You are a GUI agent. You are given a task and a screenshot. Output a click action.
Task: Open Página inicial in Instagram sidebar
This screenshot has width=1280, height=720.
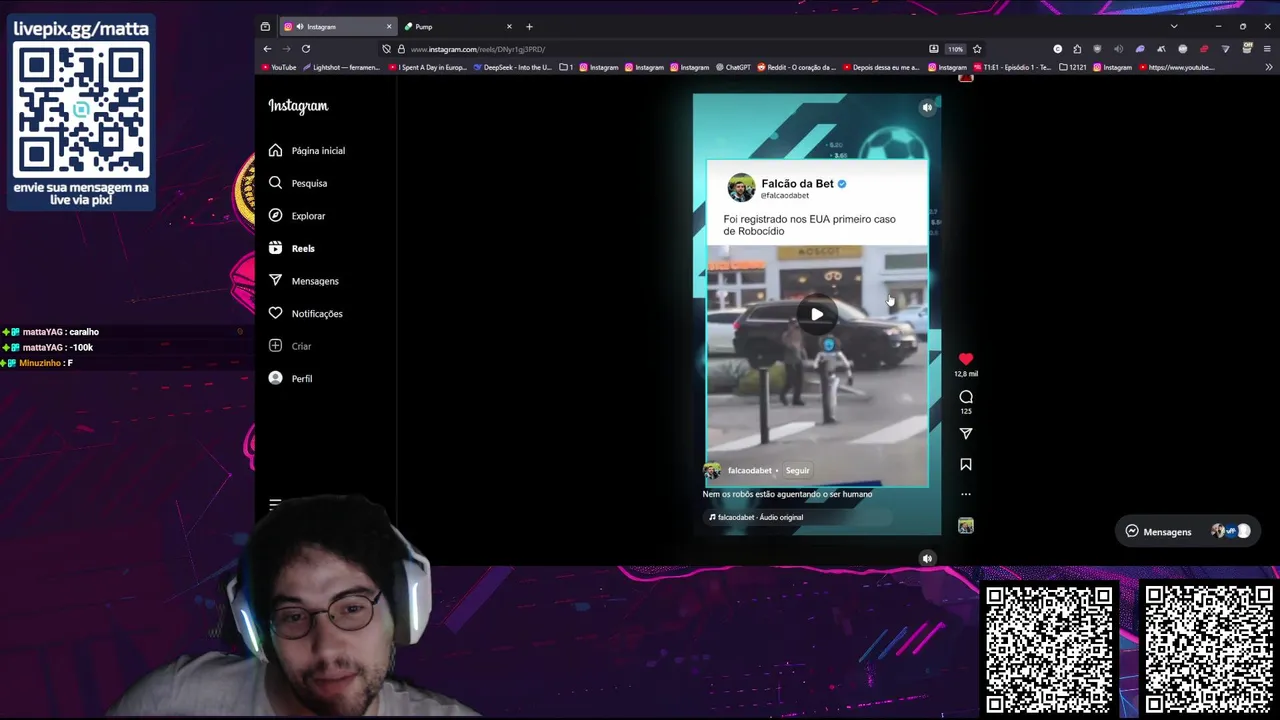[307, 151]
